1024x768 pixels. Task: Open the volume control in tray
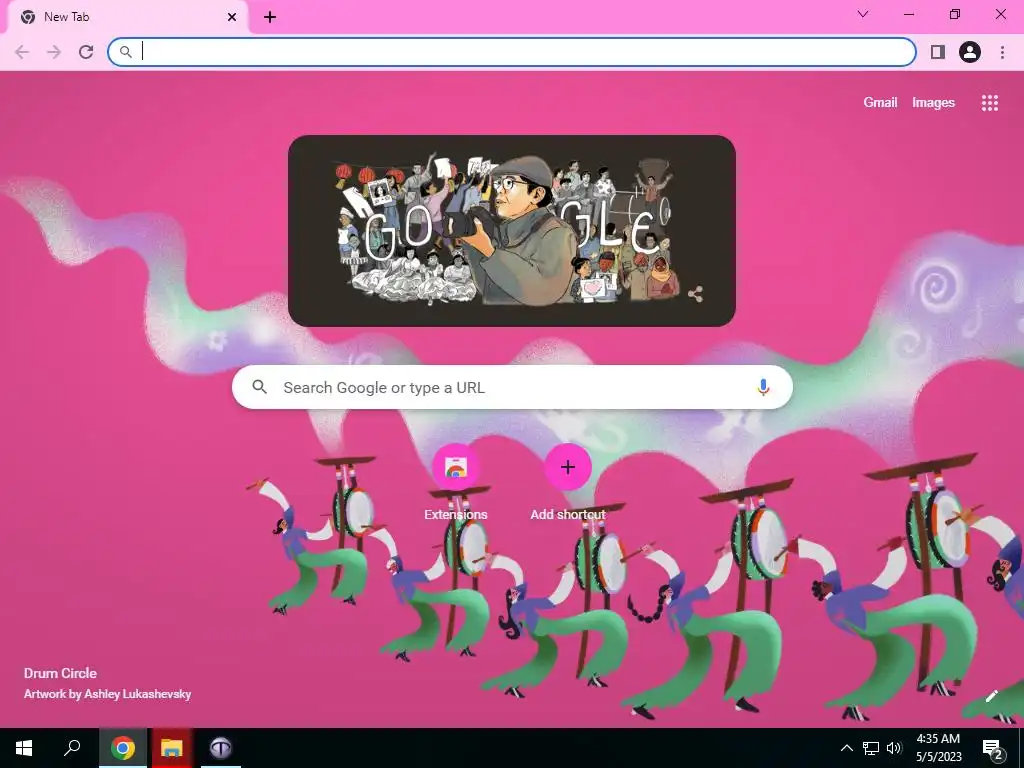(894, 748)
